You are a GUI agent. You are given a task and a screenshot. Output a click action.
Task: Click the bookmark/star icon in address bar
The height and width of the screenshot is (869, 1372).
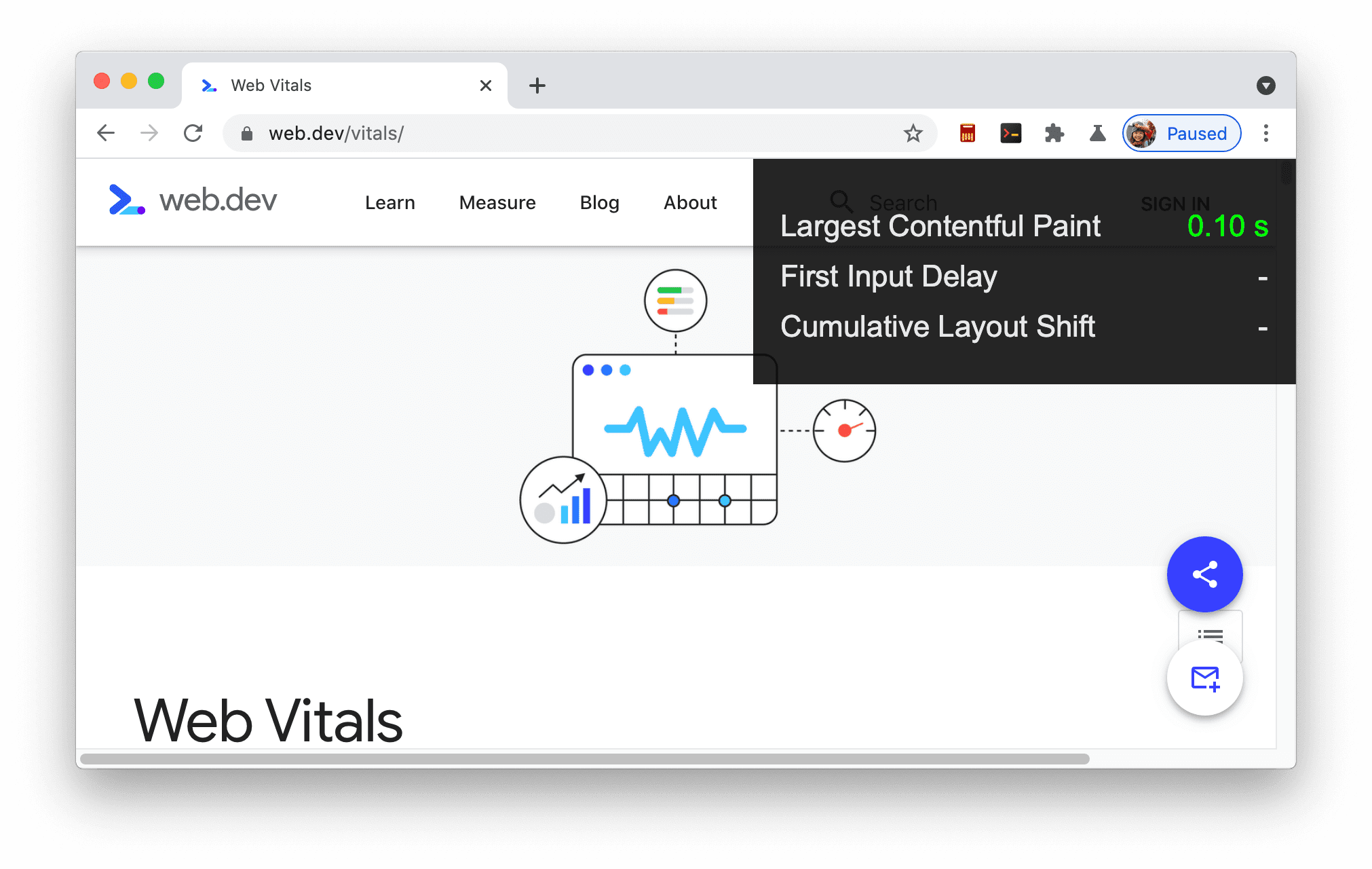click(x=915, y=133)
